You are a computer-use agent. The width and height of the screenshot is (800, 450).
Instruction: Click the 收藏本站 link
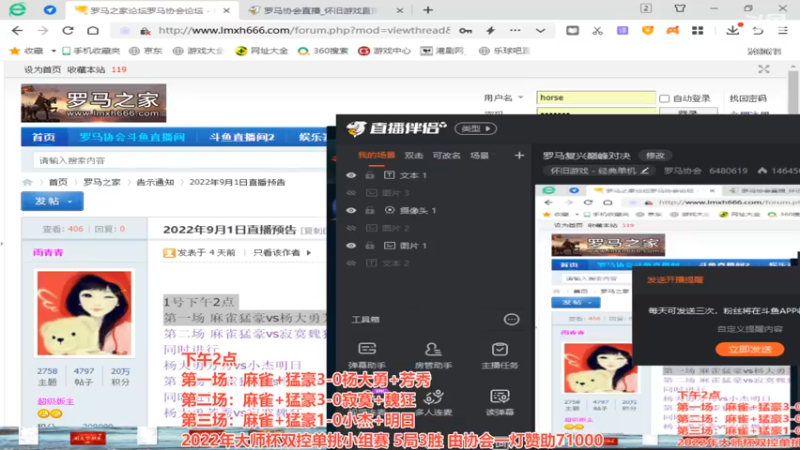86,69
